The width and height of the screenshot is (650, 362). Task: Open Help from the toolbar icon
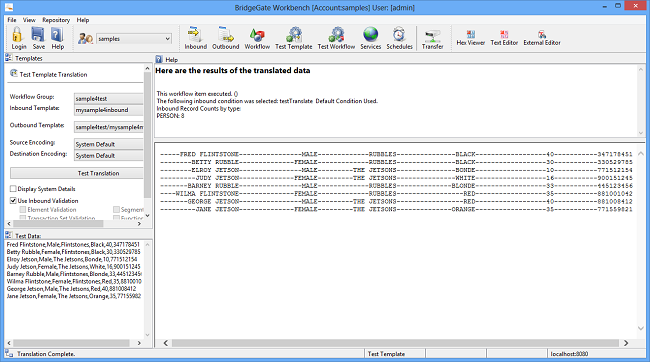coord(57,38)
